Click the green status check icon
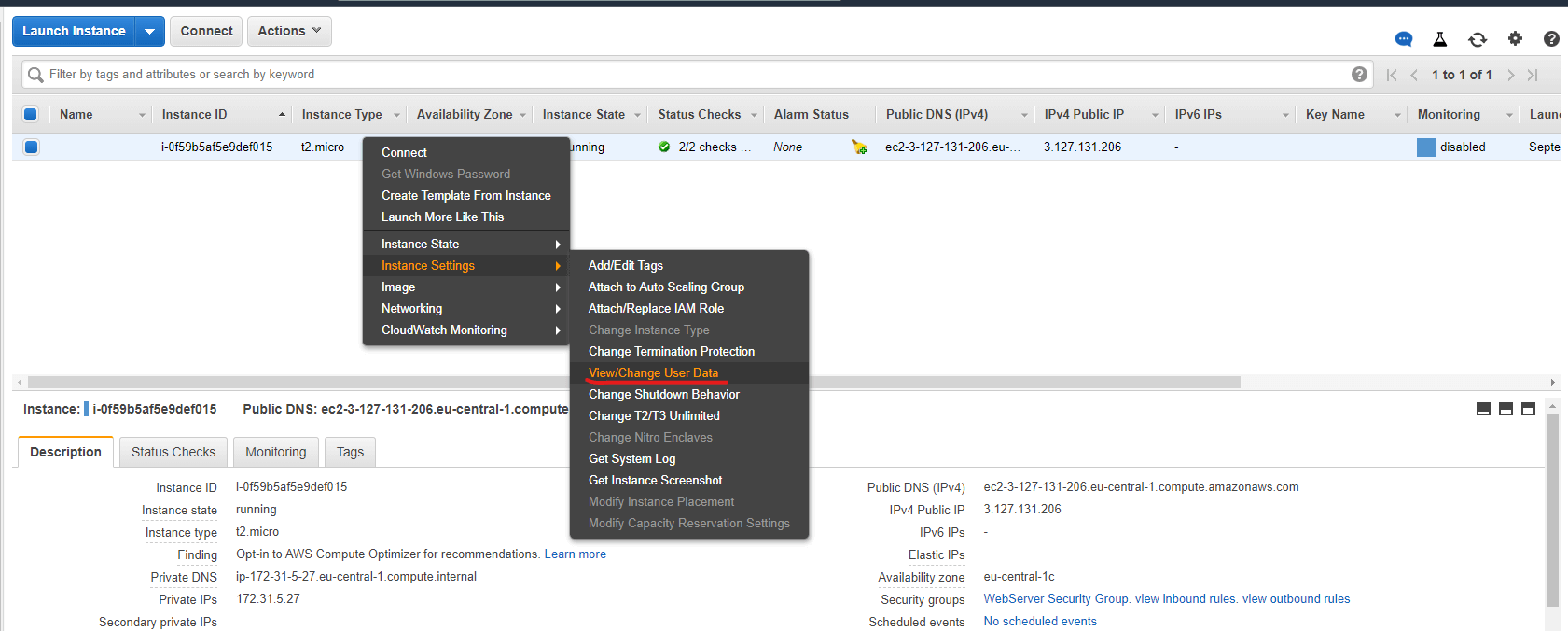1568x631 pixels. [664, 147]
